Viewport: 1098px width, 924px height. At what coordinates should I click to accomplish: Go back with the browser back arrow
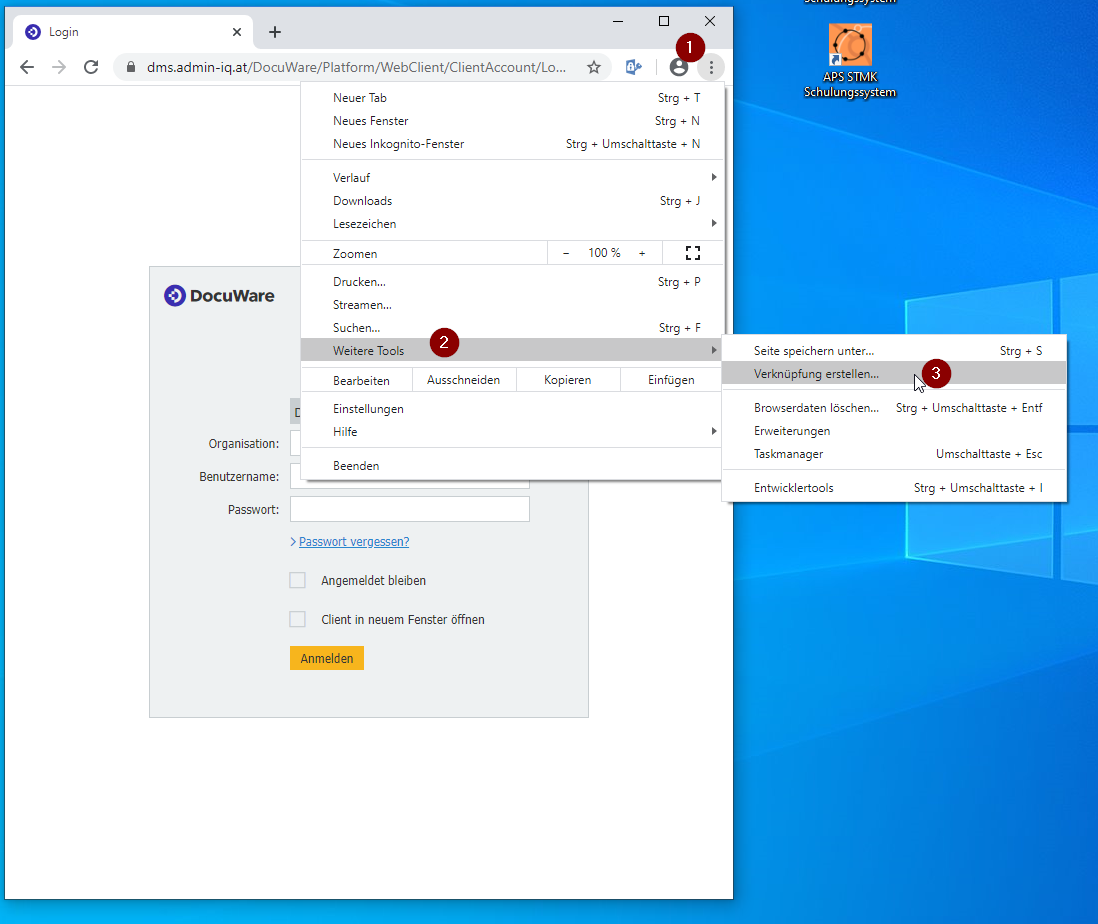[27, 67]
